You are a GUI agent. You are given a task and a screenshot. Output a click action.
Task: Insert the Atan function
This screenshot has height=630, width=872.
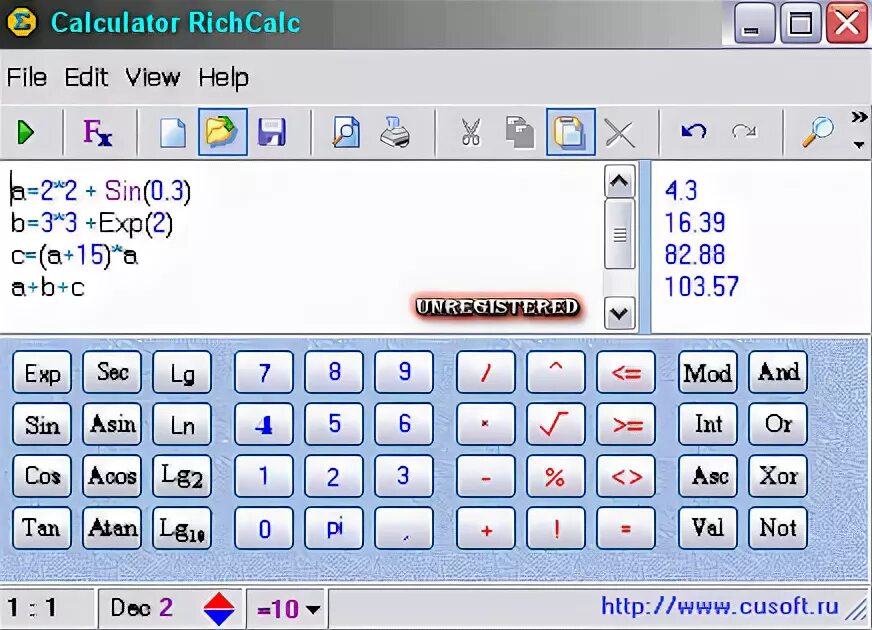pyautogui.click(x=112, y=528)
